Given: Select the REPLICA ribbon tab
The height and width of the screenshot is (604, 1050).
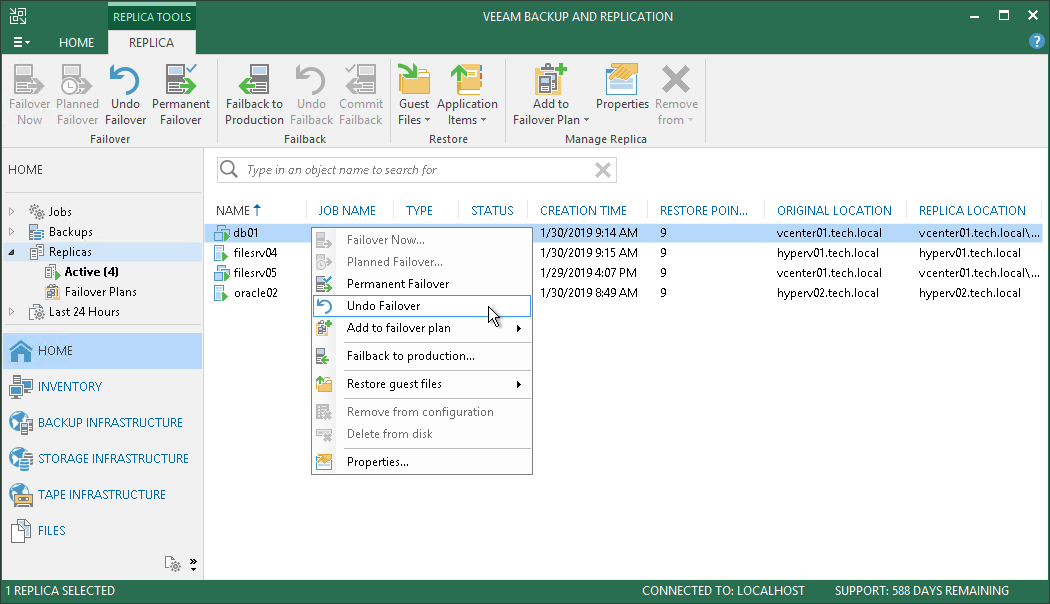Looking at the screenshot, I should click(x=151, y=42).
